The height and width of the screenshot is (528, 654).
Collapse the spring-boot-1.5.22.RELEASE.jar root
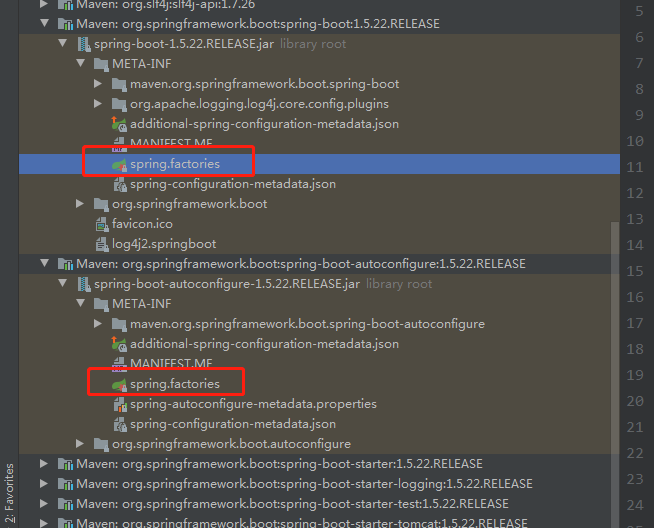coord(63,43)
